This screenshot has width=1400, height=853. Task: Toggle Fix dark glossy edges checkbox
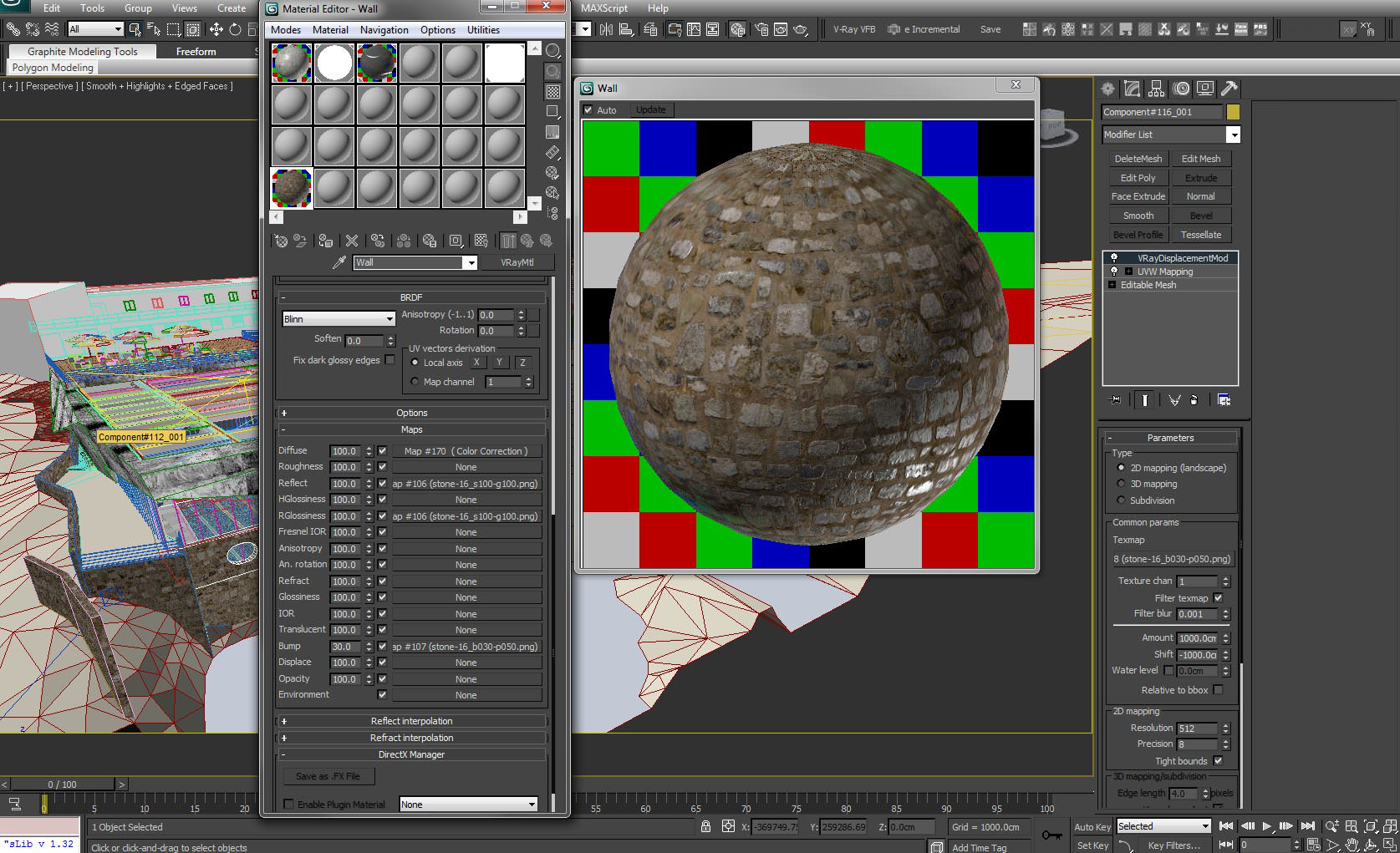(389, 360)
